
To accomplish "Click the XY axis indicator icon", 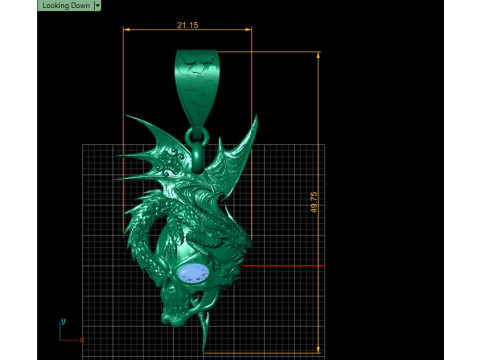I will point(71,331).
